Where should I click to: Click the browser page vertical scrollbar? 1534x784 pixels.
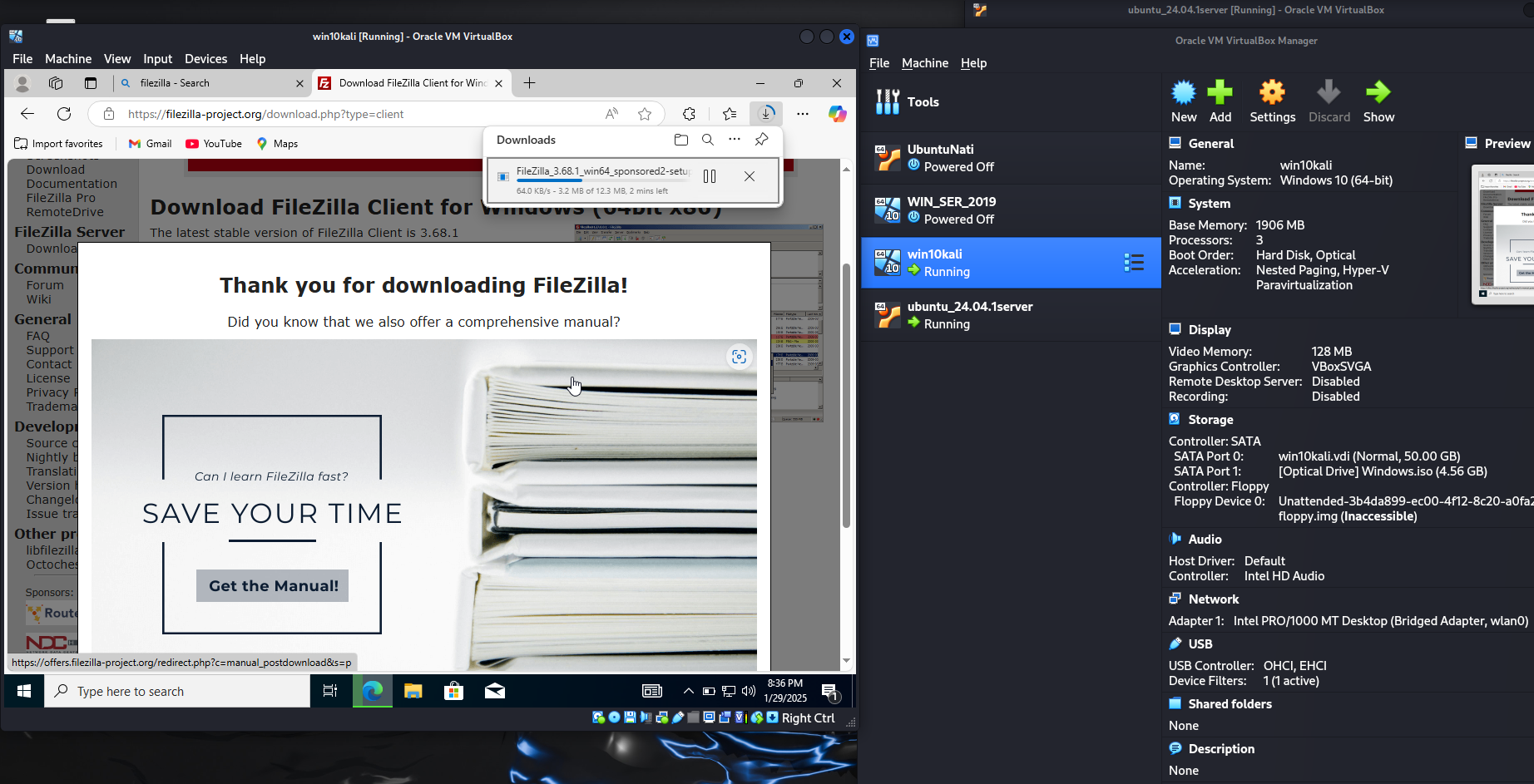(846, 396)
